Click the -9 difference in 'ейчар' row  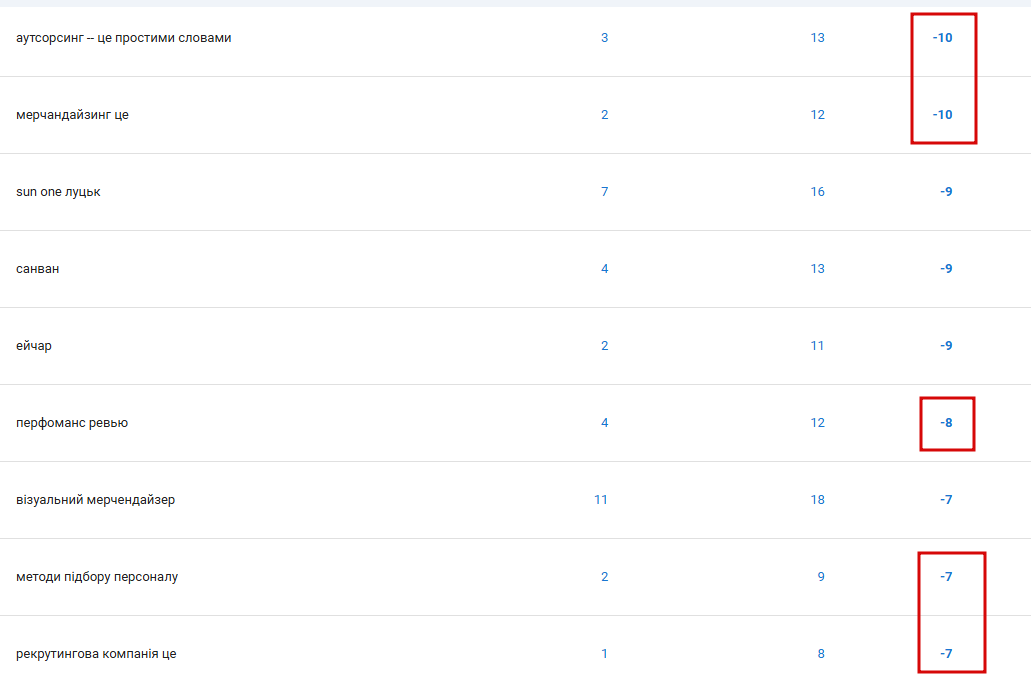[x=946, y=346]
